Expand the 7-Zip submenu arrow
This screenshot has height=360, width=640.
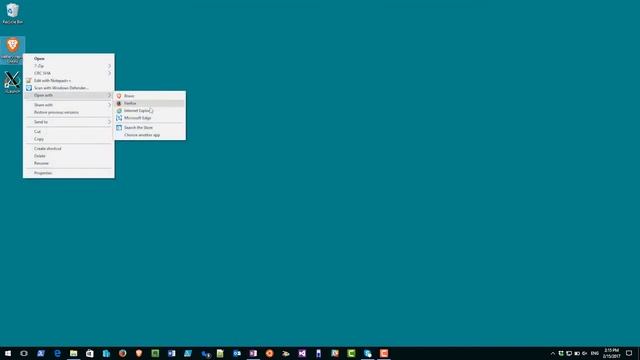tap(109, 66)
